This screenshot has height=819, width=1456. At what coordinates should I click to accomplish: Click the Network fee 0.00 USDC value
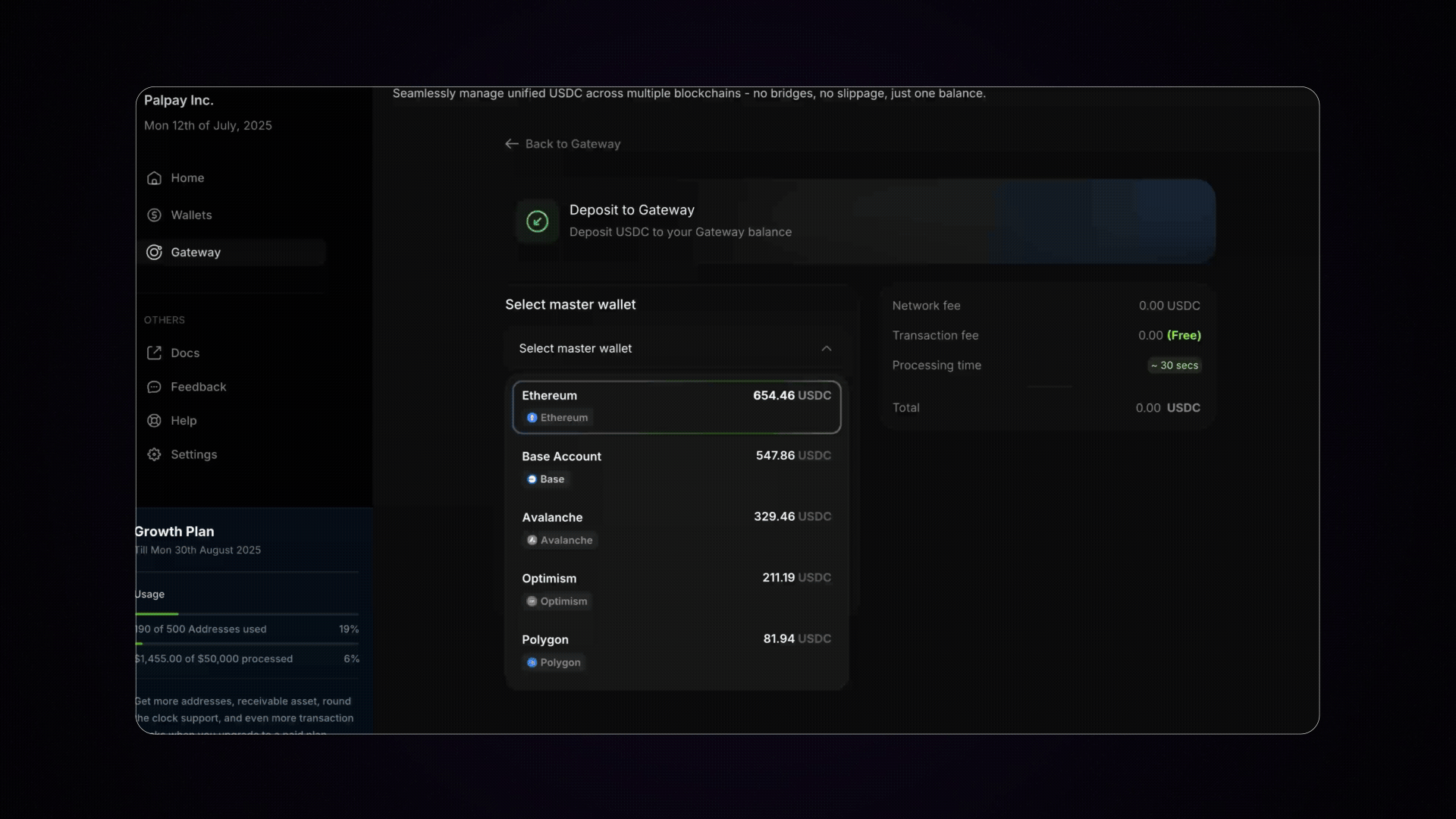click(1169, 306)
